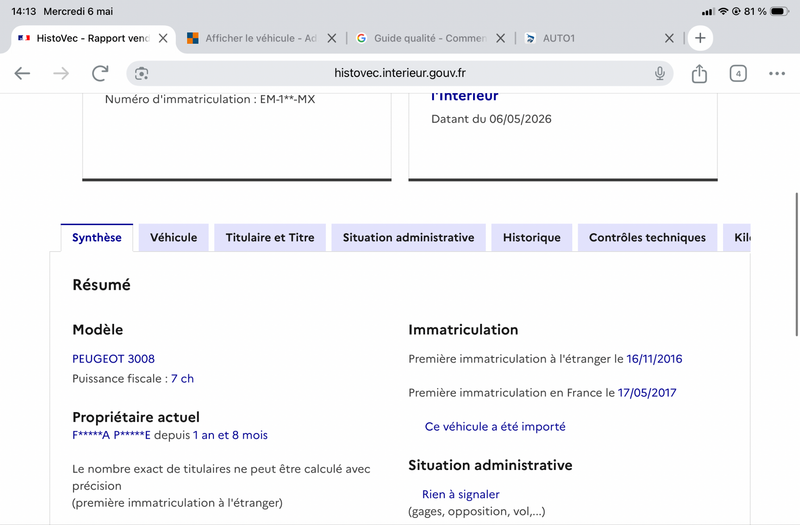Image resolution: width=800 pixels, height=525 pixels.
Task: Click the page vertical scrollbar
Action: [796, 264]
